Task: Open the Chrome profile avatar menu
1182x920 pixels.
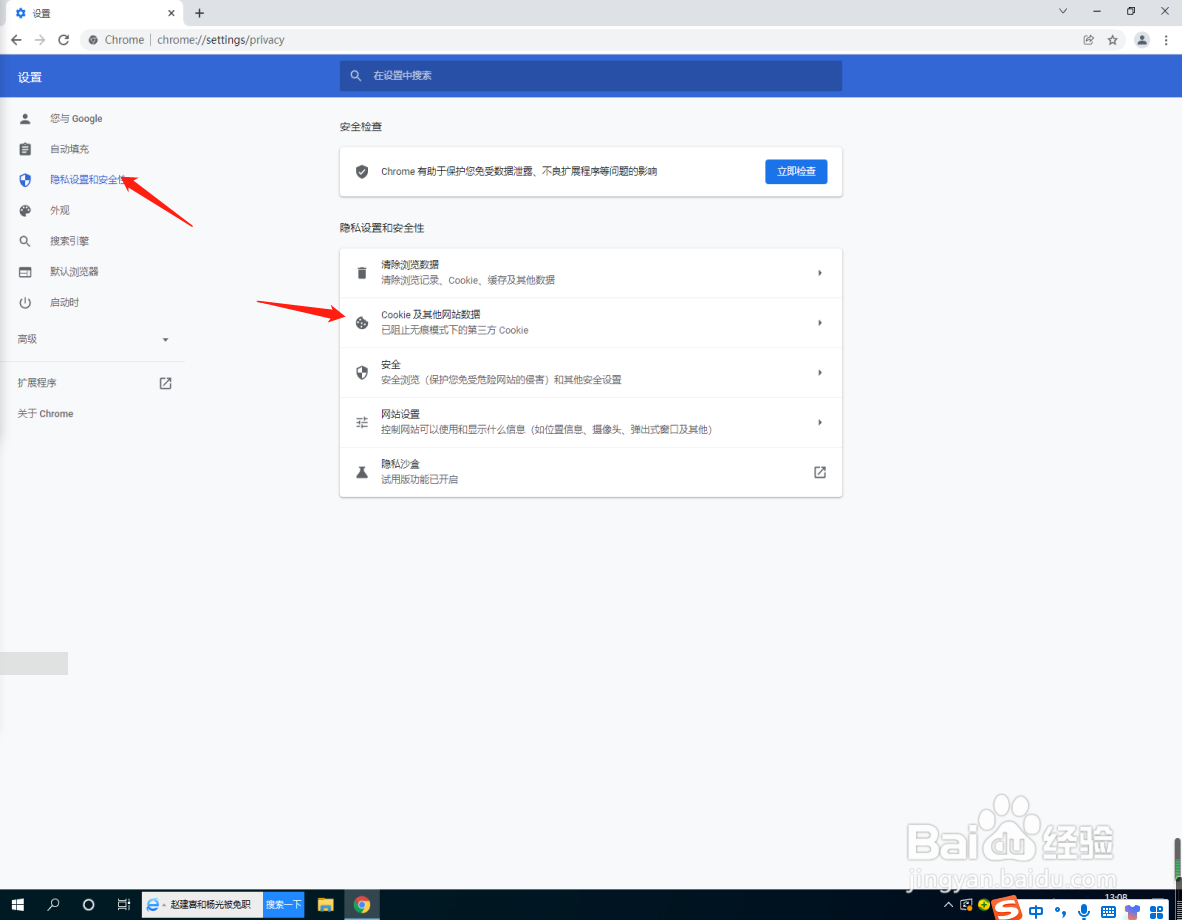Action: [x=1142, y=40]
